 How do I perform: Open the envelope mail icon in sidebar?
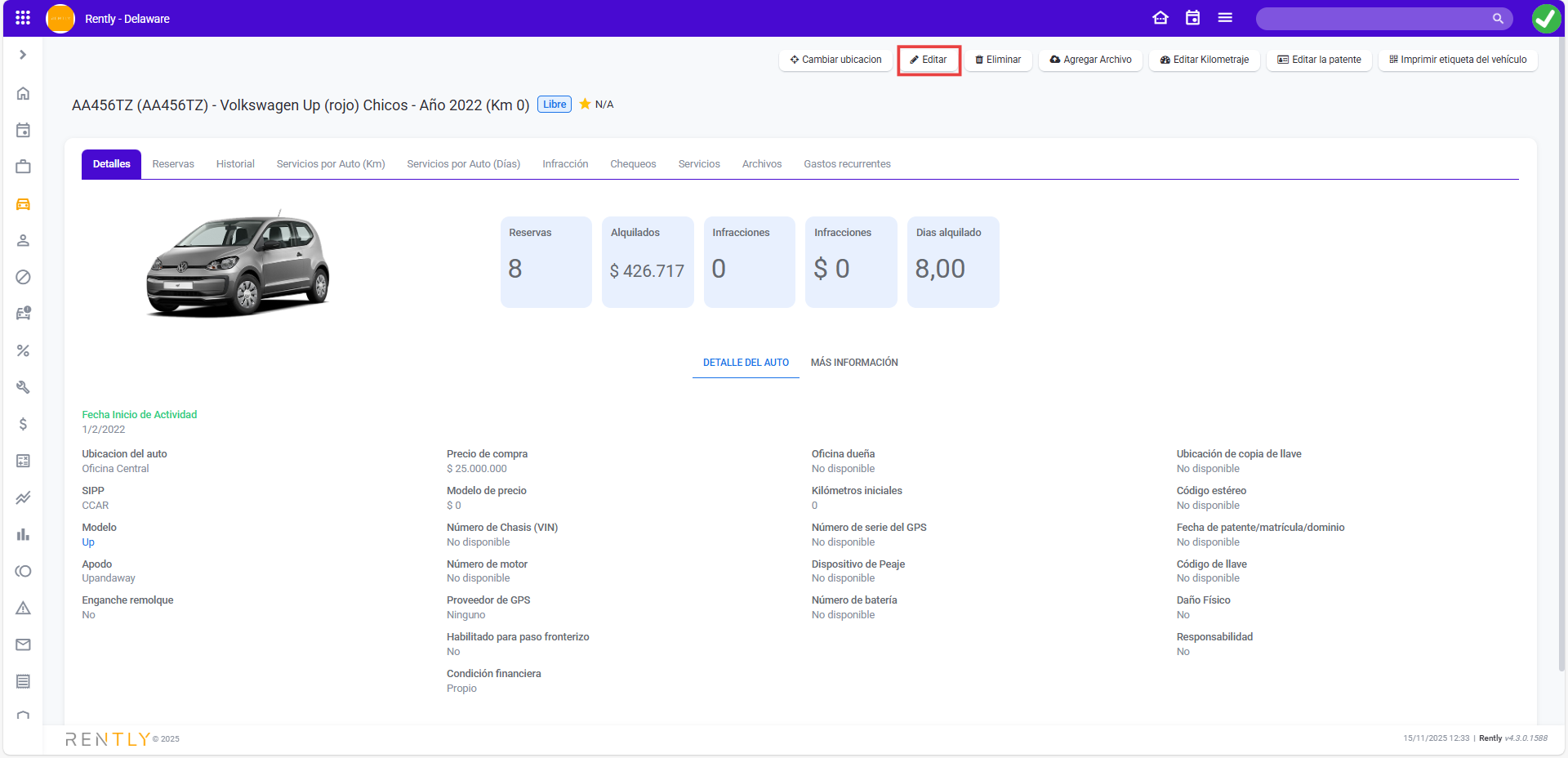point(23,644)
